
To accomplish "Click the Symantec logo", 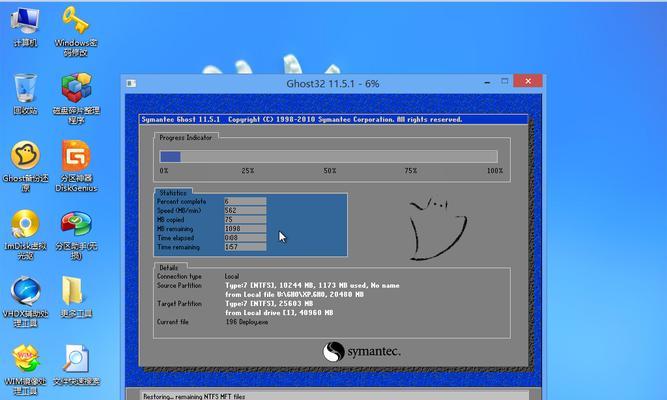I will coord(362,352).
